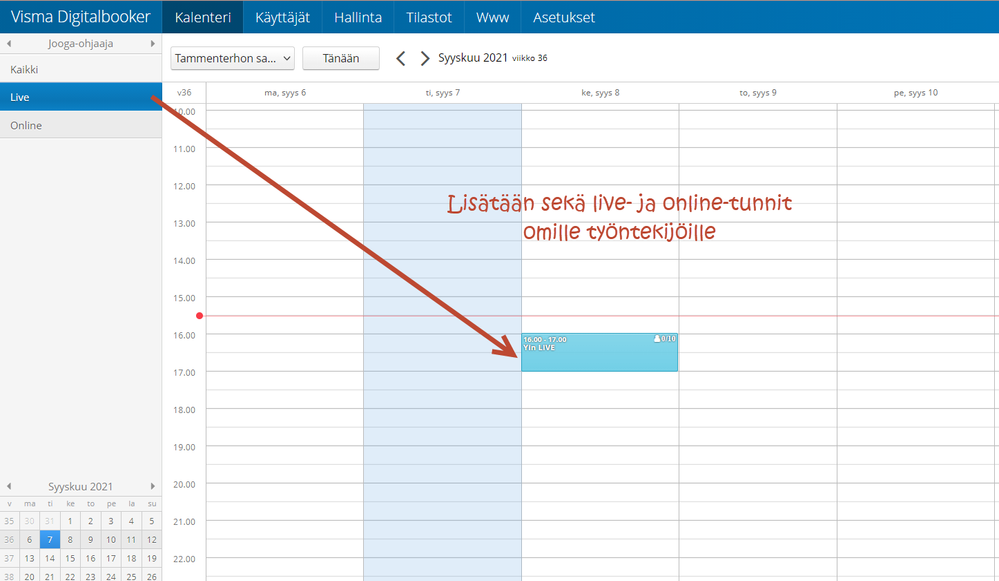999x581 pixels.
Task: Select day 12 in mini calendar
Action: (x=152, y=540)
